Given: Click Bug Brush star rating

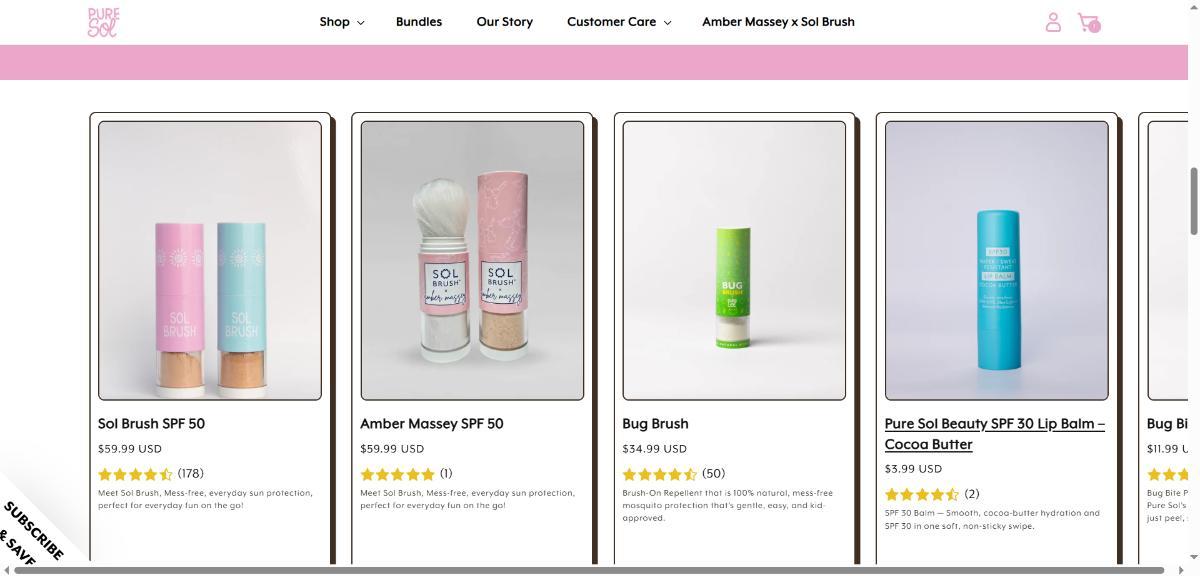Looking at the screenshot, I should [x=659, y=474].
